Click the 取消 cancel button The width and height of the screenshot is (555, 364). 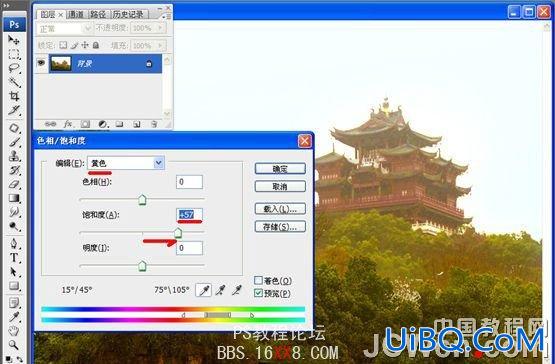280,186
